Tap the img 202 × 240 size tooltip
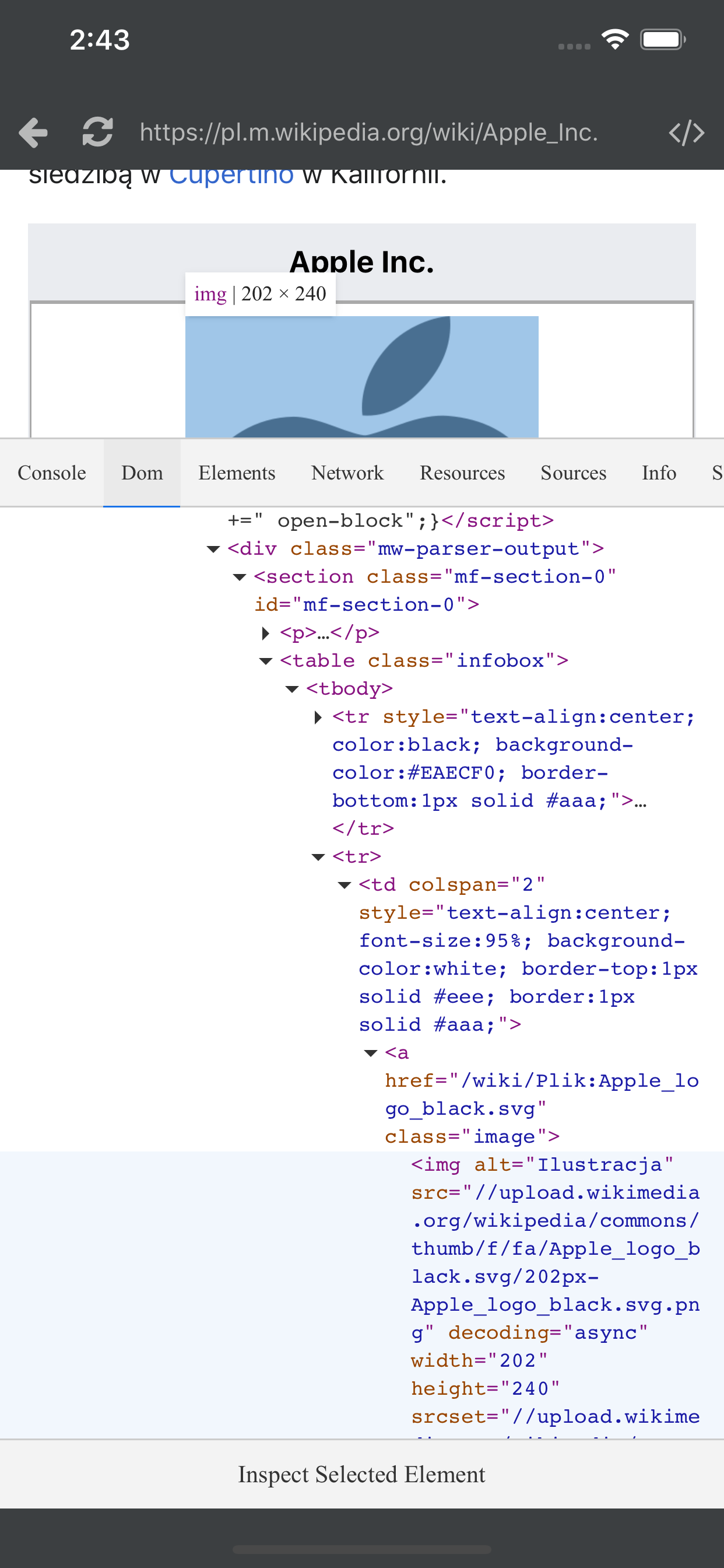This screenshot has width=724, height=1568. coord(261,294)
